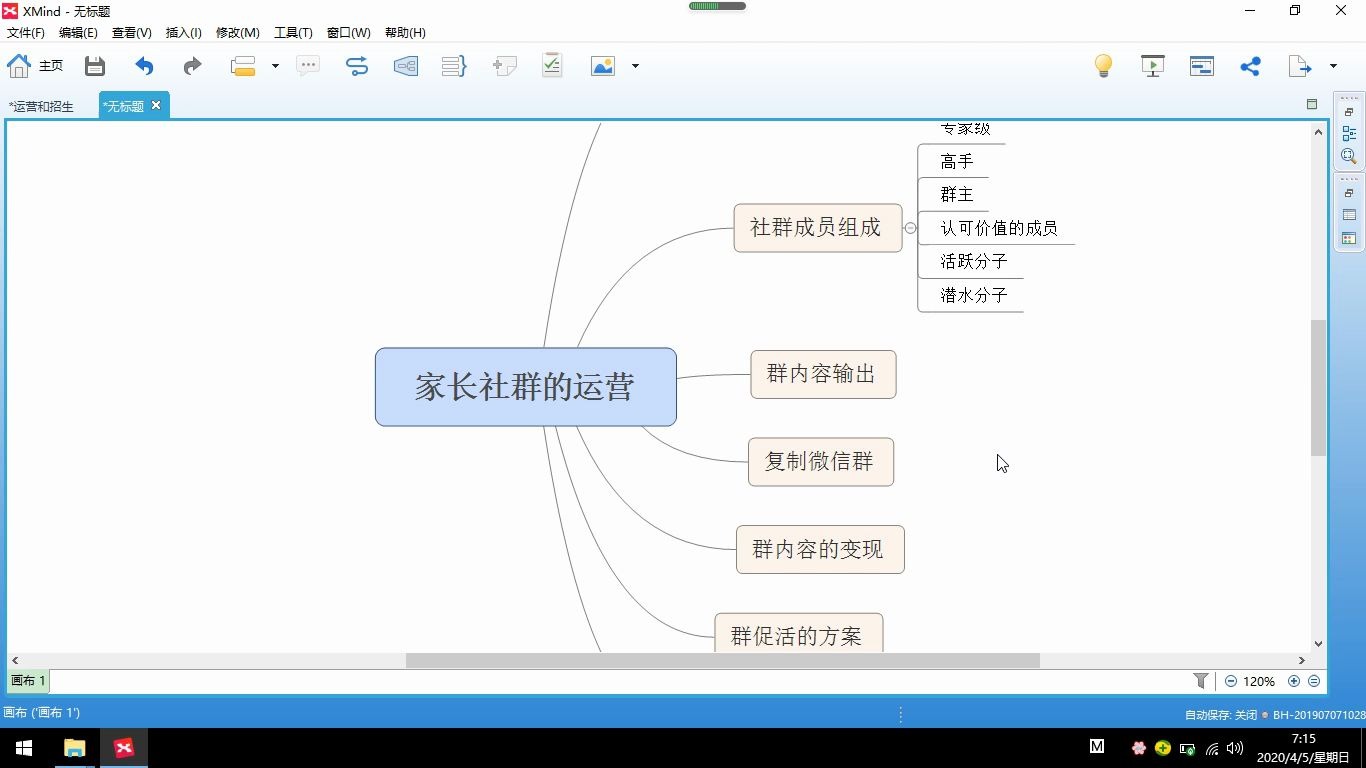Switch to the 运营和招生 tab
The width and height of the screenshot is (1366, 768).
coord(41,106)
